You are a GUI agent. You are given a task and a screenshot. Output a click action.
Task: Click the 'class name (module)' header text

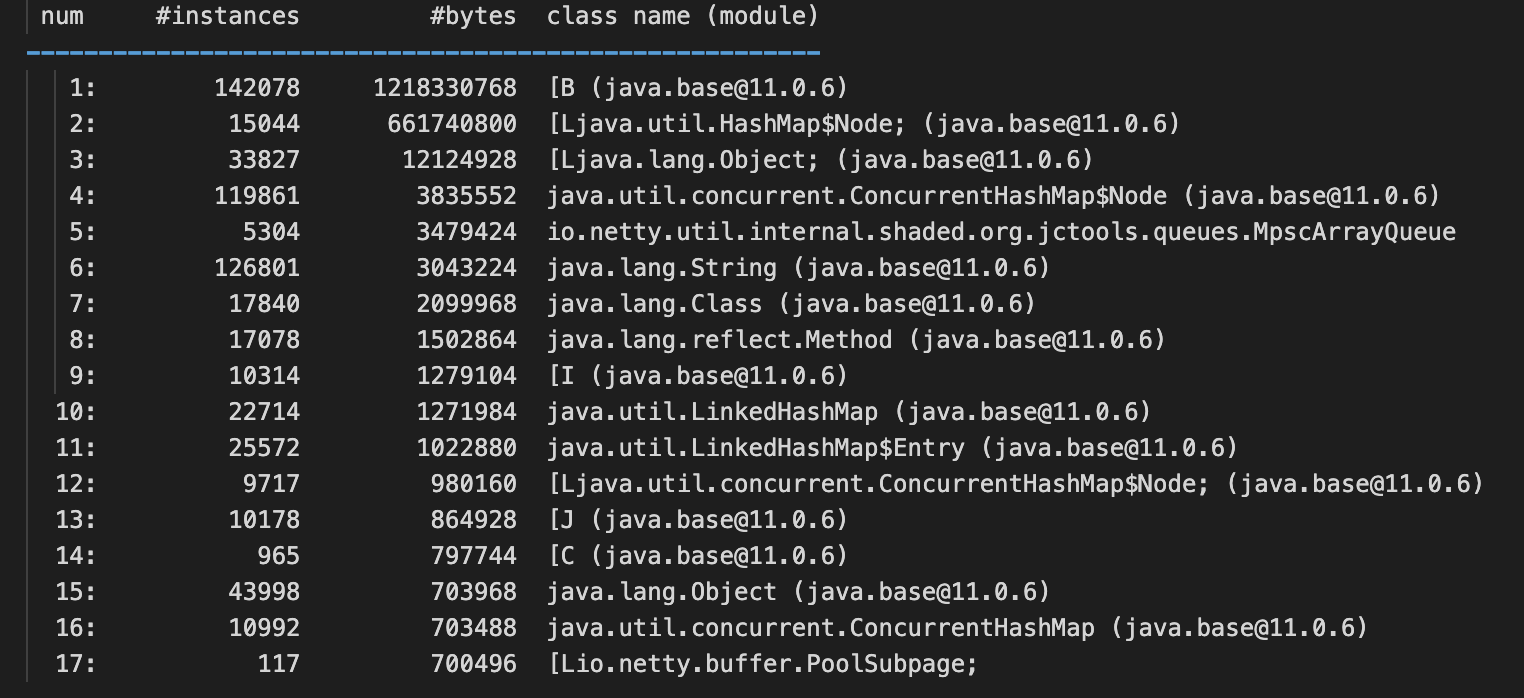pyautogui.click(x=683, y=16)
